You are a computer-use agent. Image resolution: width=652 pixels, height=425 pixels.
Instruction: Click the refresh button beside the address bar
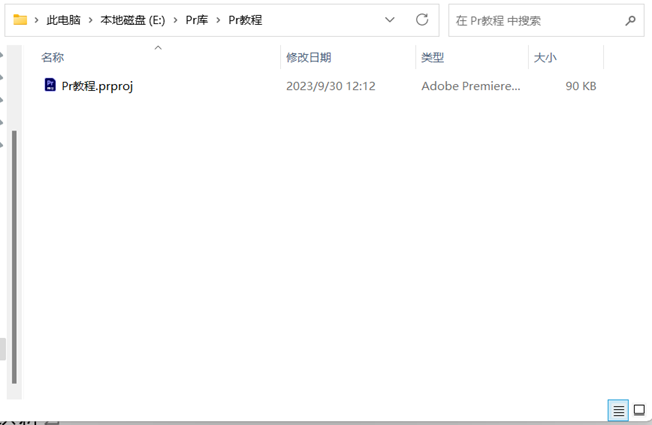[422, 20]
